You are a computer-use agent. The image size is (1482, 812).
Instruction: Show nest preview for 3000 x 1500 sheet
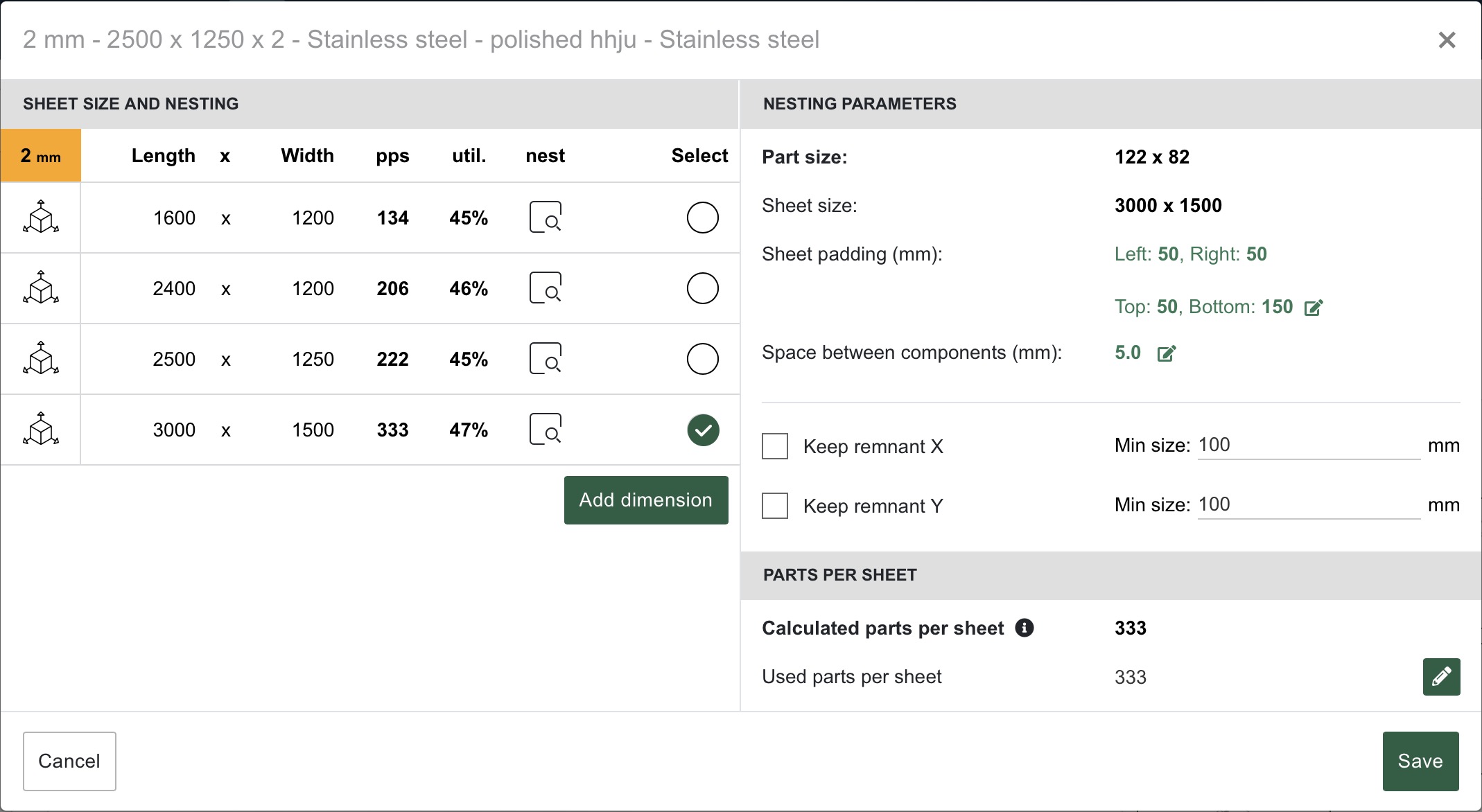pyautogui.click(x=546, y=430)
